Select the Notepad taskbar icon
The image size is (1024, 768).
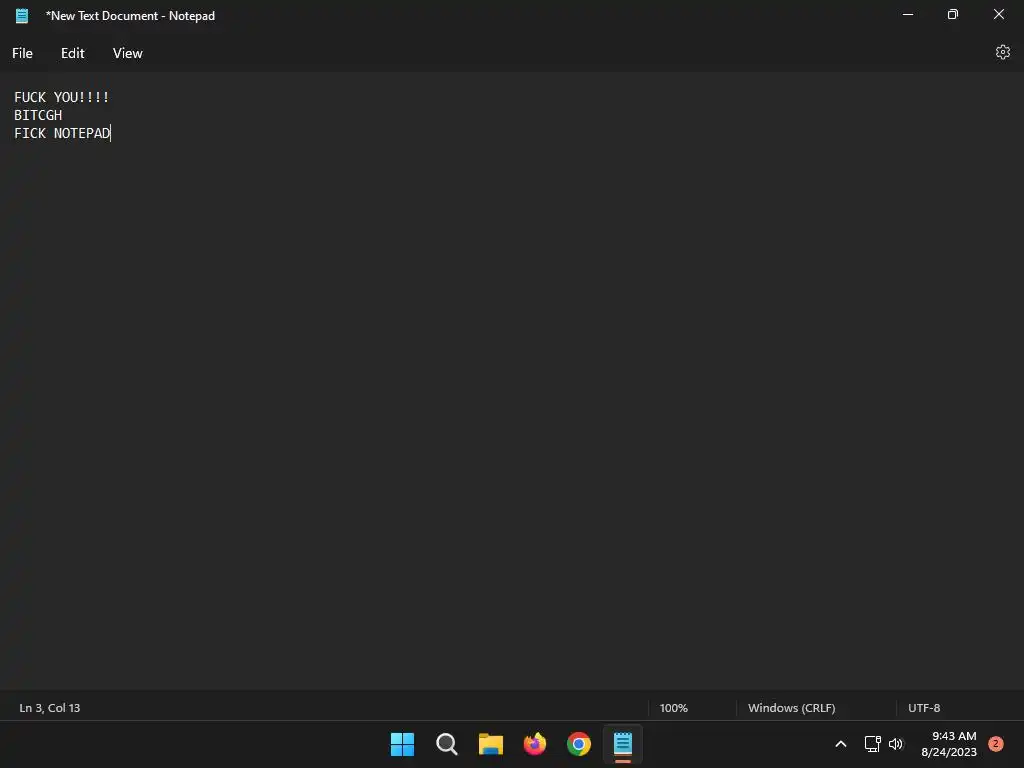623,744
